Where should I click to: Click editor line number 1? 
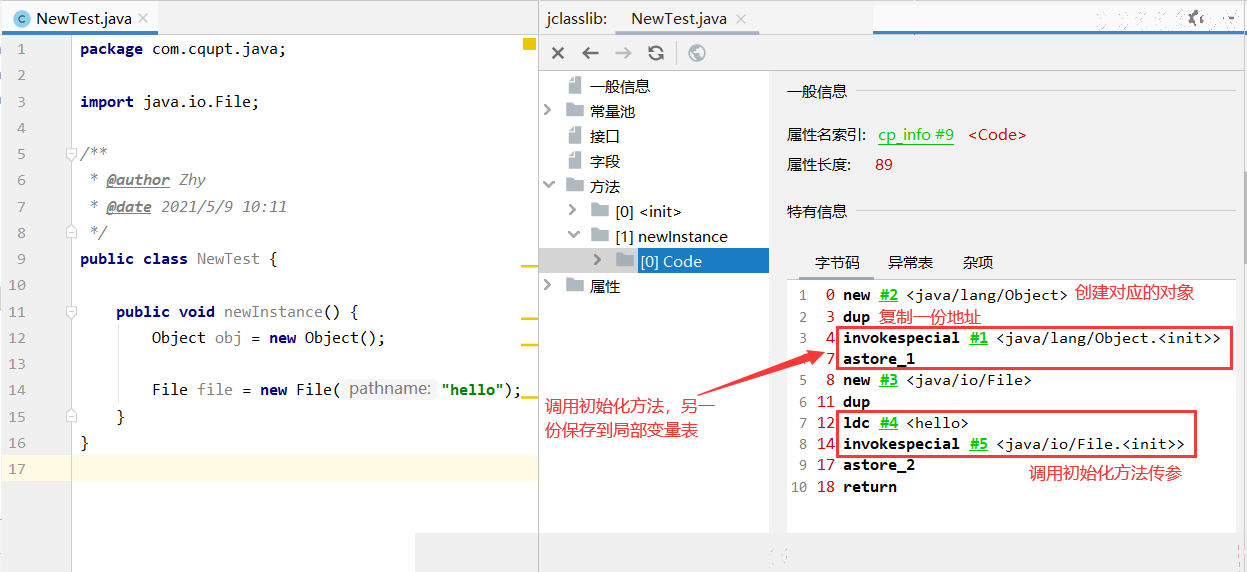[21, 49]
